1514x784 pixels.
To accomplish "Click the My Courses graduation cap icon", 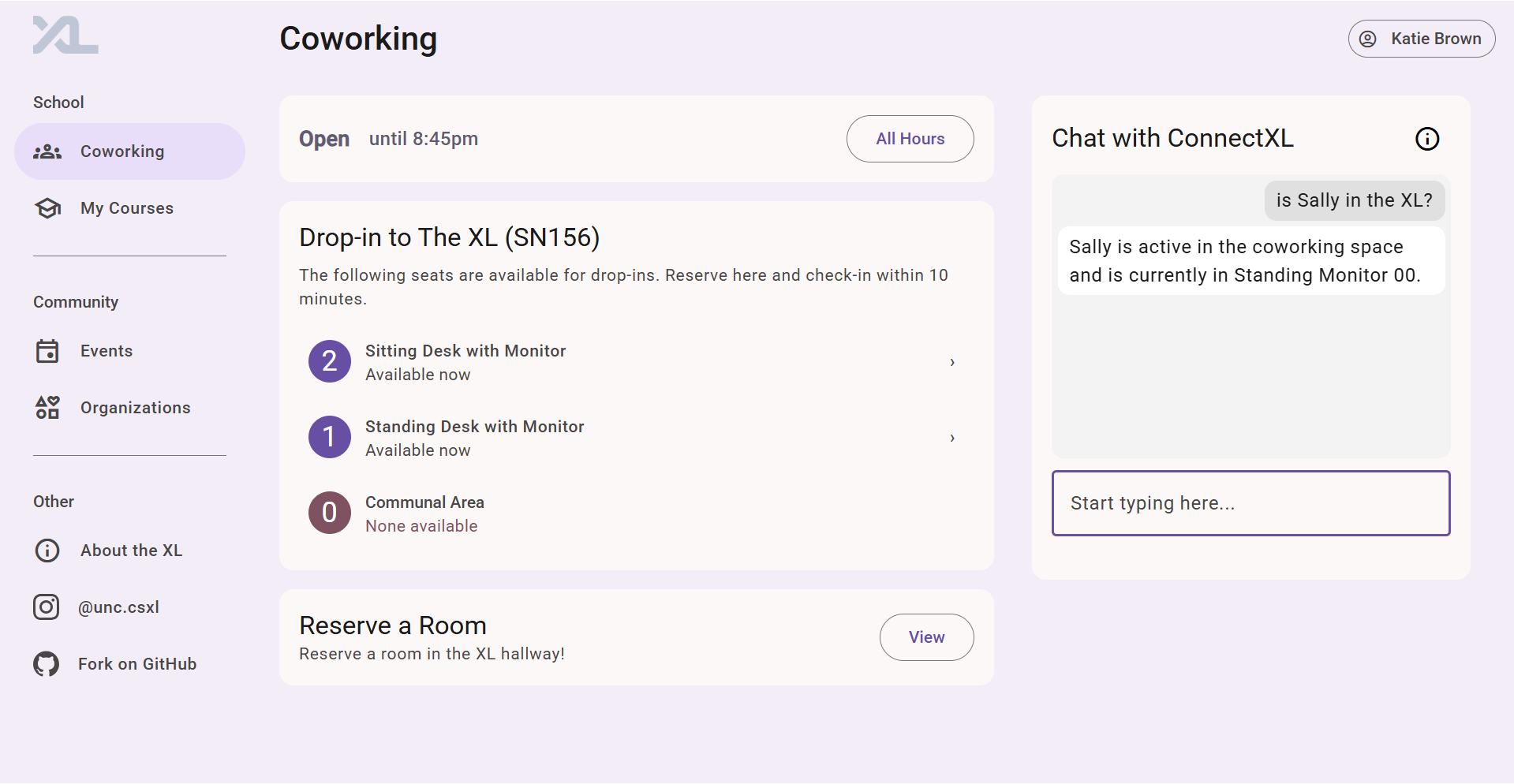I will [x=47, y=208].
